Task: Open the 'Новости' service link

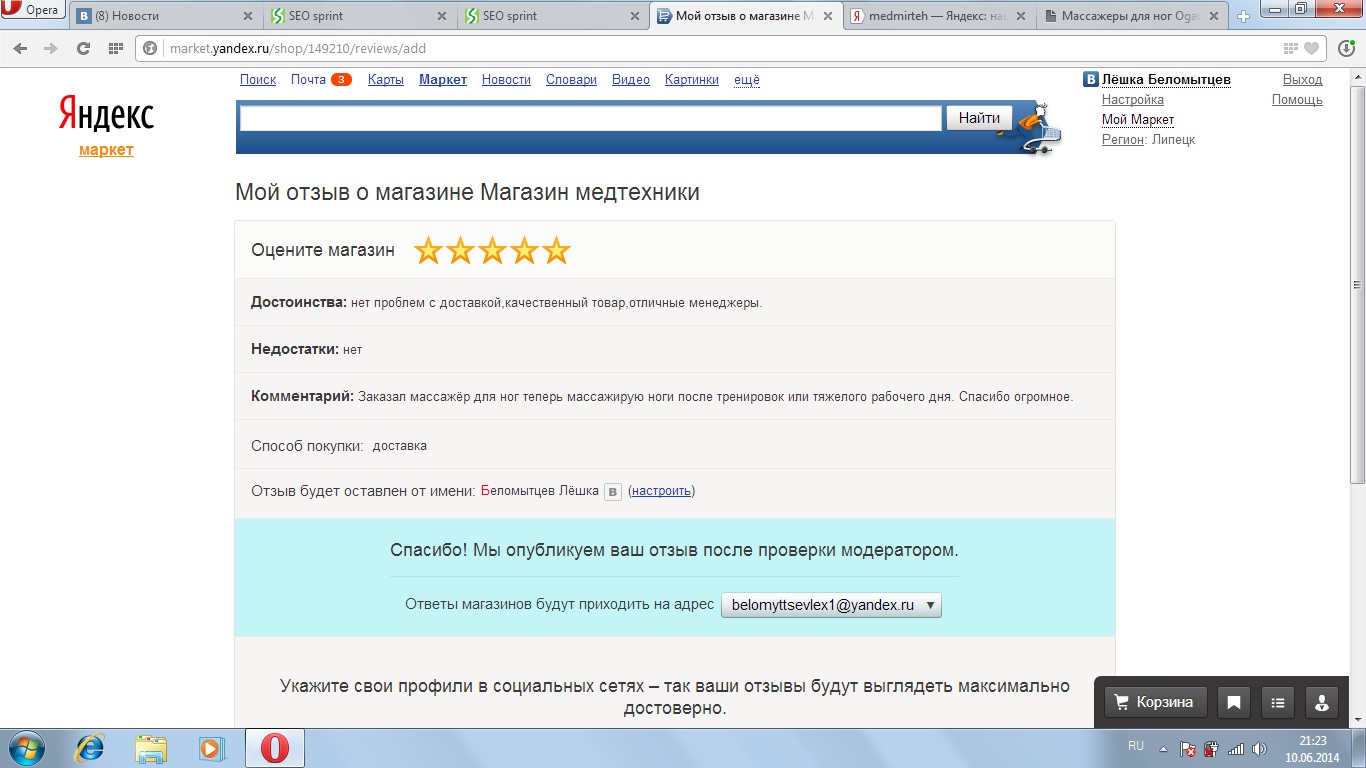Action: (506, 80)
